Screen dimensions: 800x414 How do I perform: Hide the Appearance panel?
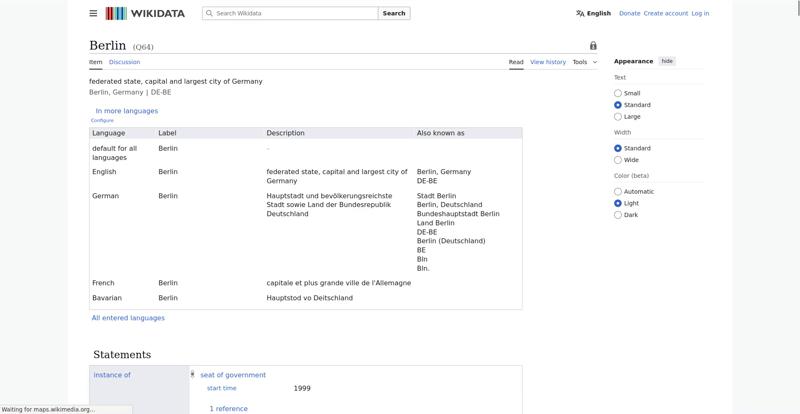pyautogui.click(x=667, y=61)
